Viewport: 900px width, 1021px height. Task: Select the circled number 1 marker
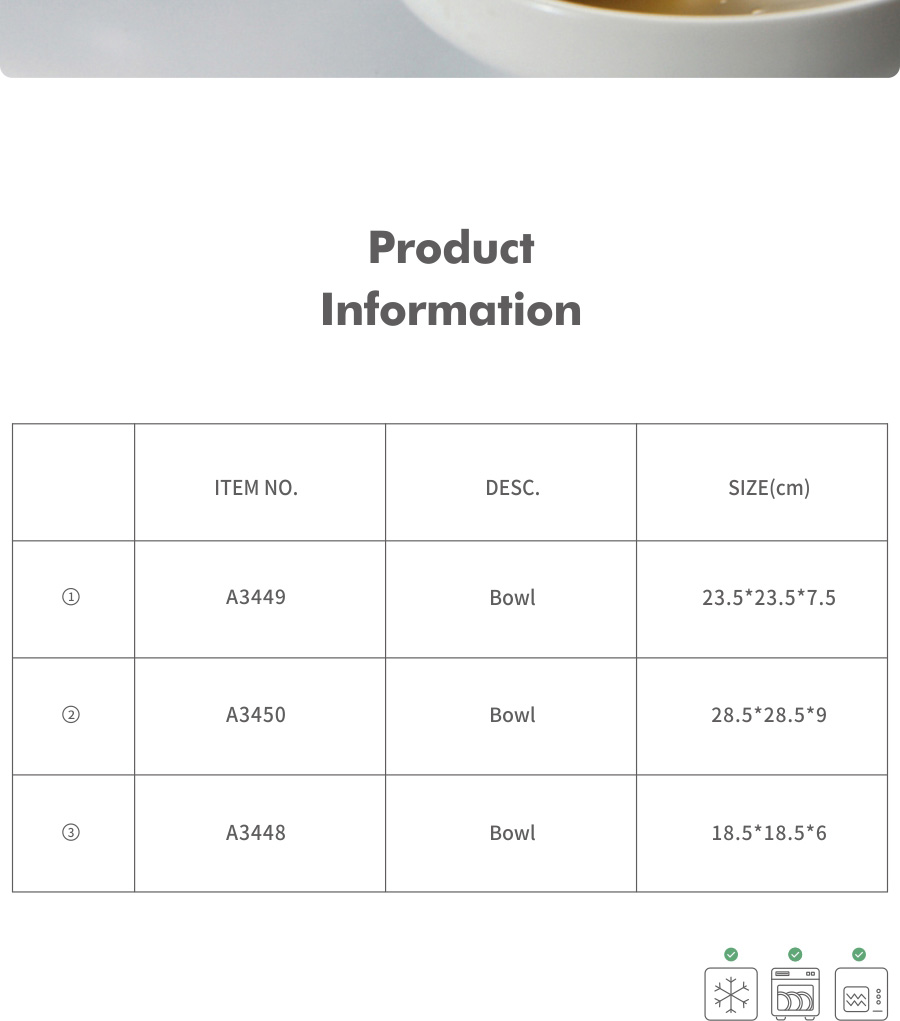click(71, 598)
